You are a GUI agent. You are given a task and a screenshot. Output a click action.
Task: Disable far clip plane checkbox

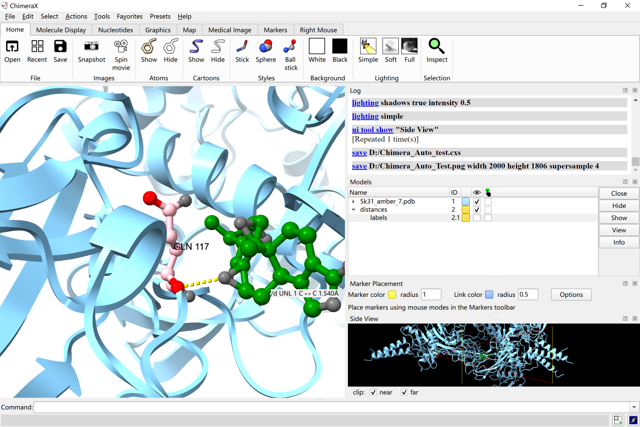404,392
